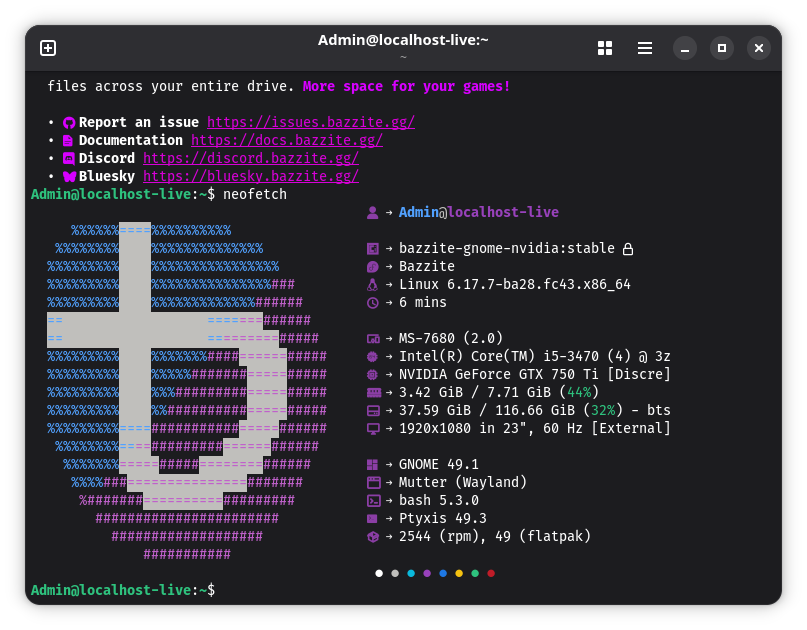Click the GPU icon beside NVIDIA GeForce
The width and height of the screenshot is (807, 630).
(373, 375)
